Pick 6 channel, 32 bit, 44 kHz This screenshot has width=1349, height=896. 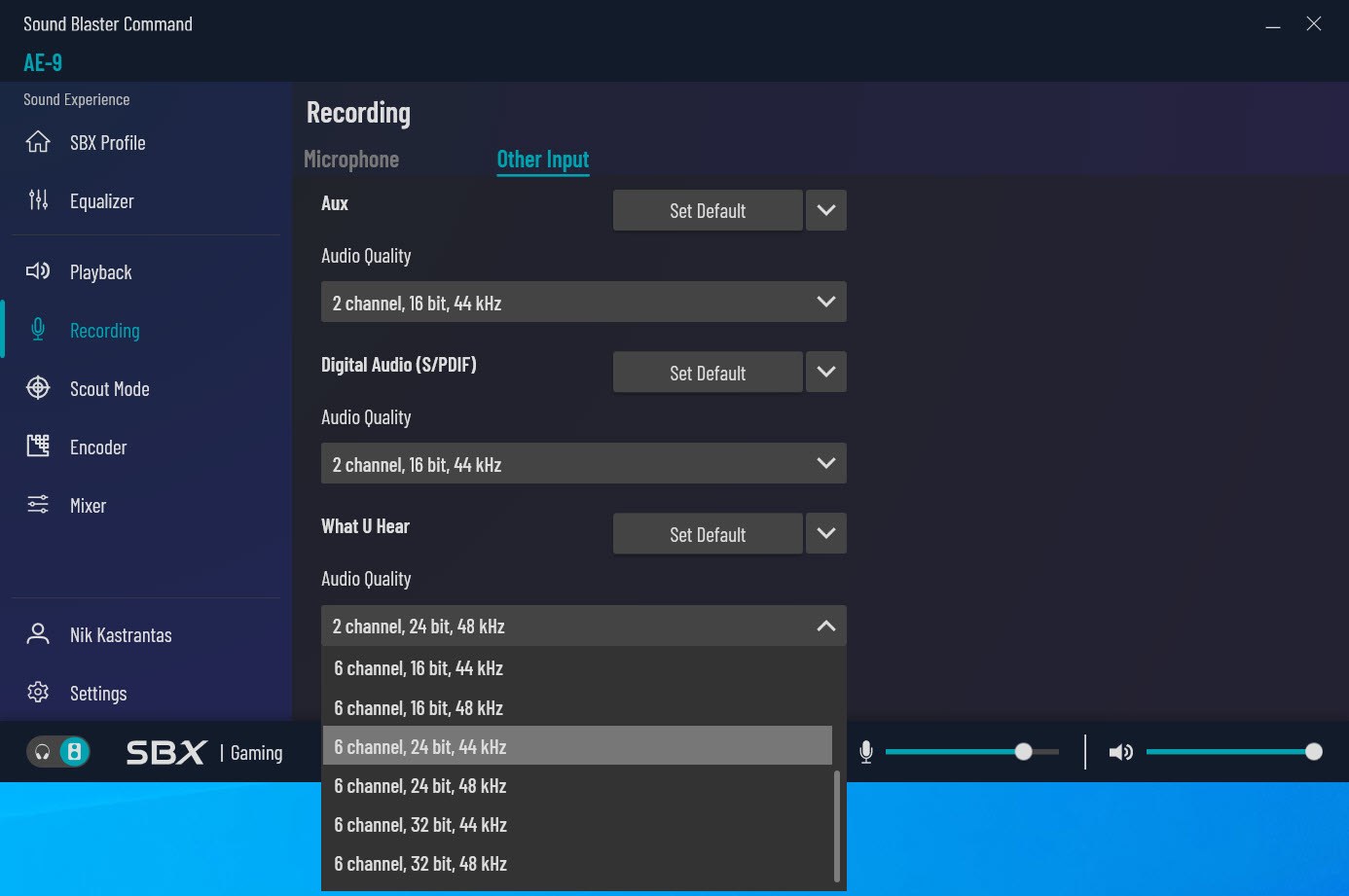tap(577, 824)
